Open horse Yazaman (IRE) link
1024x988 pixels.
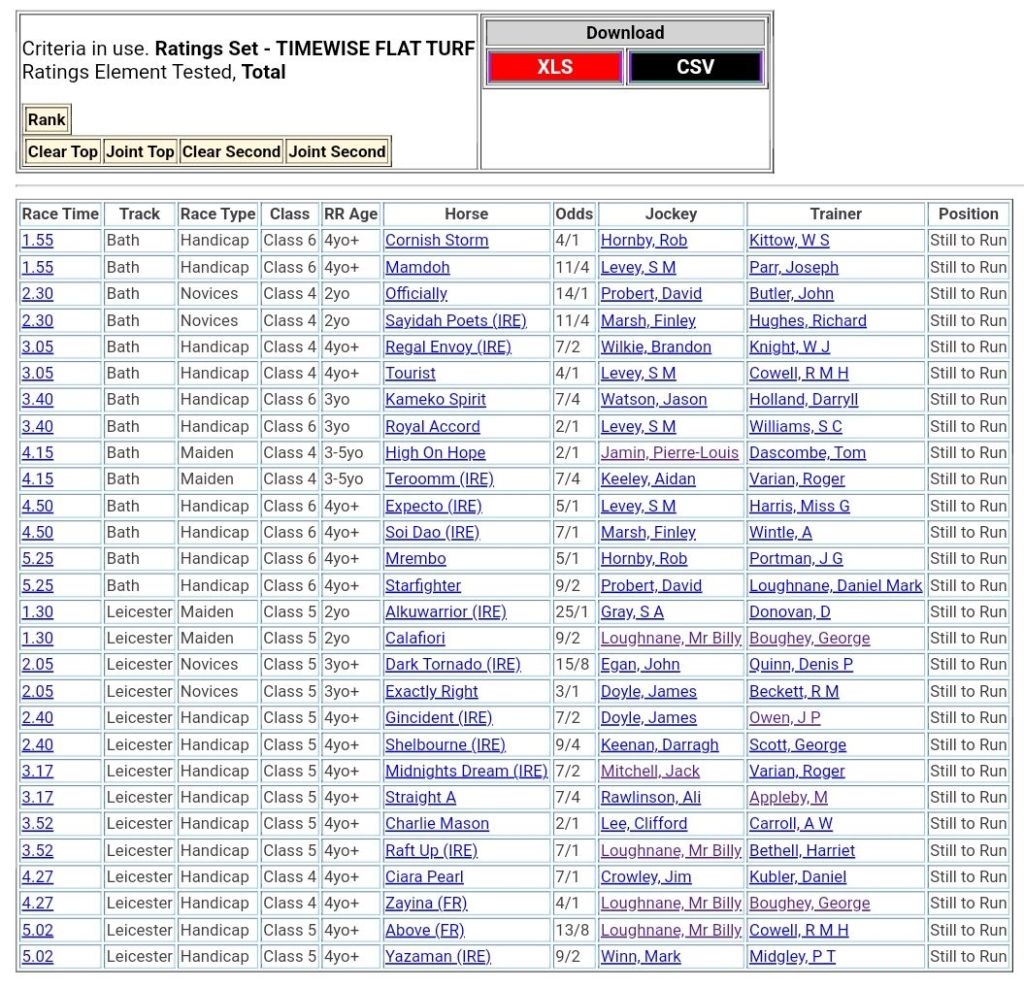pos(437,957)
